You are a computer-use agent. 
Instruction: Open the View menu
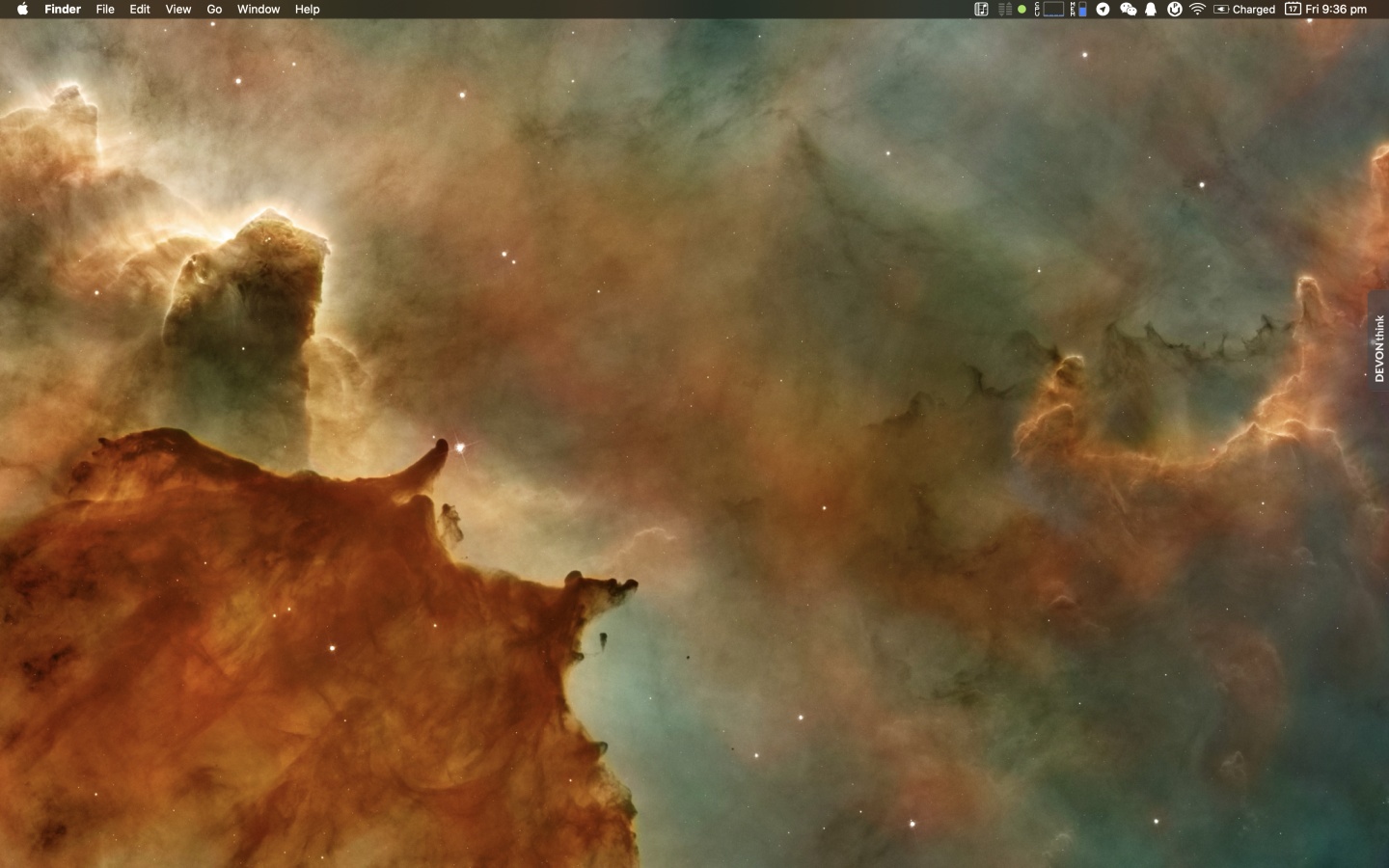178,9
